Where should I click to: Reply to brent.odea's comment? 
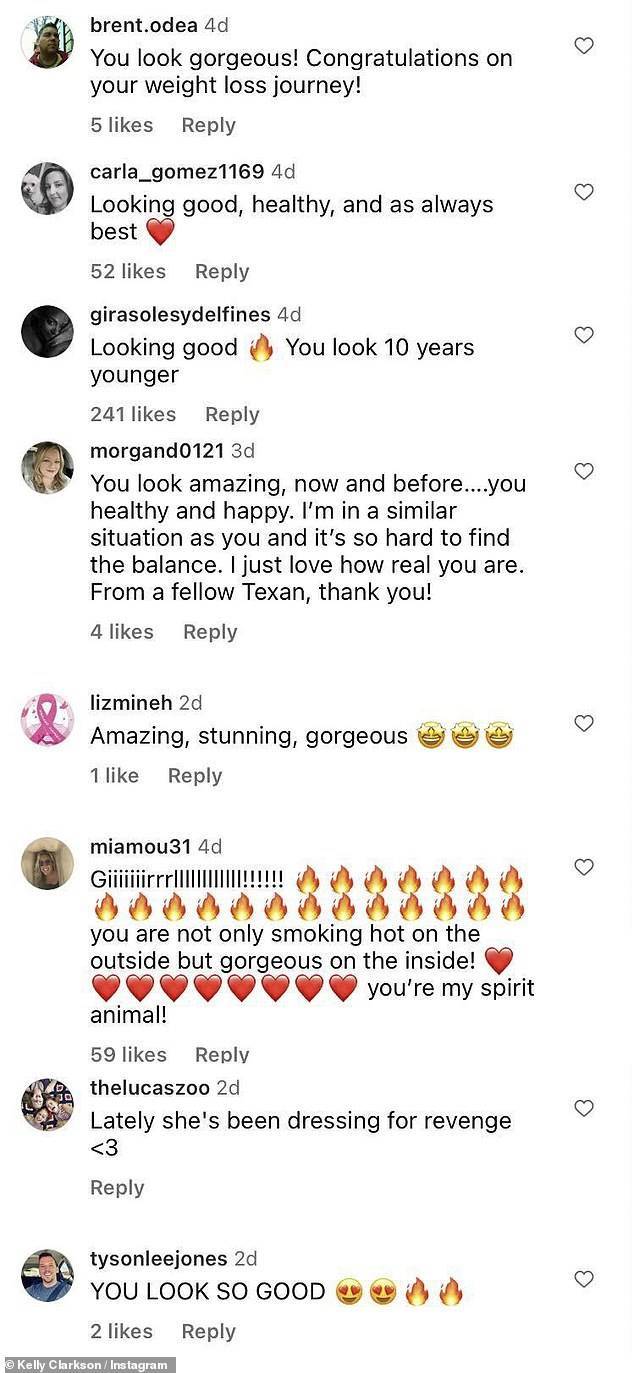coord(208,125)
